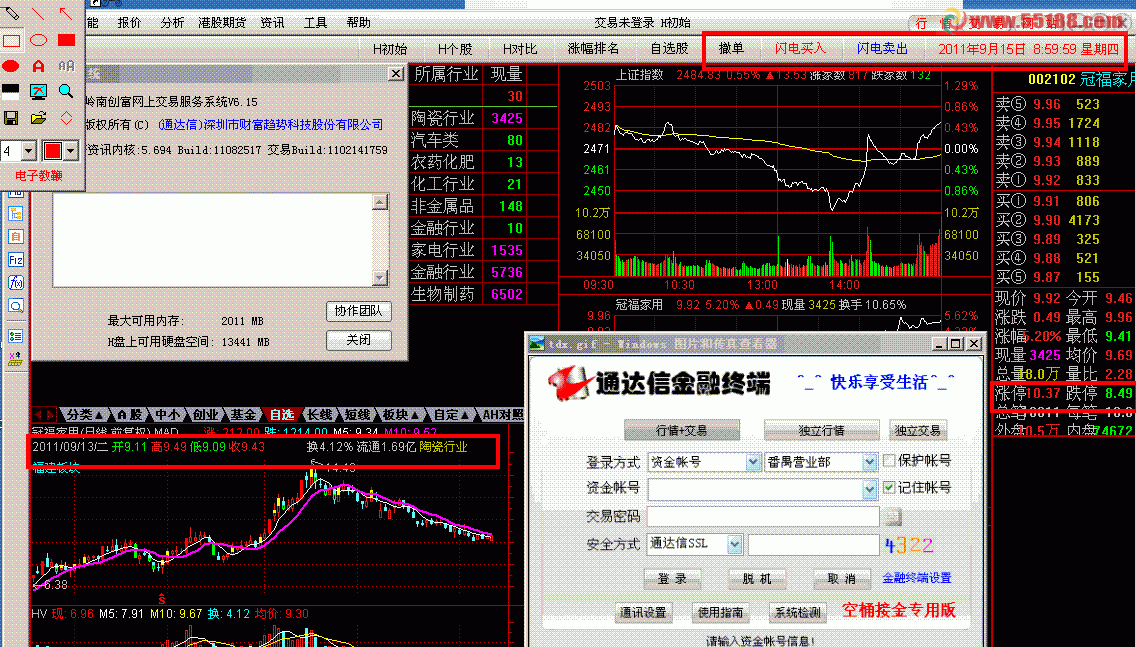Click the list options sidebar icon
Viewport: 1136px width, 647px height.
coord(15,336)
